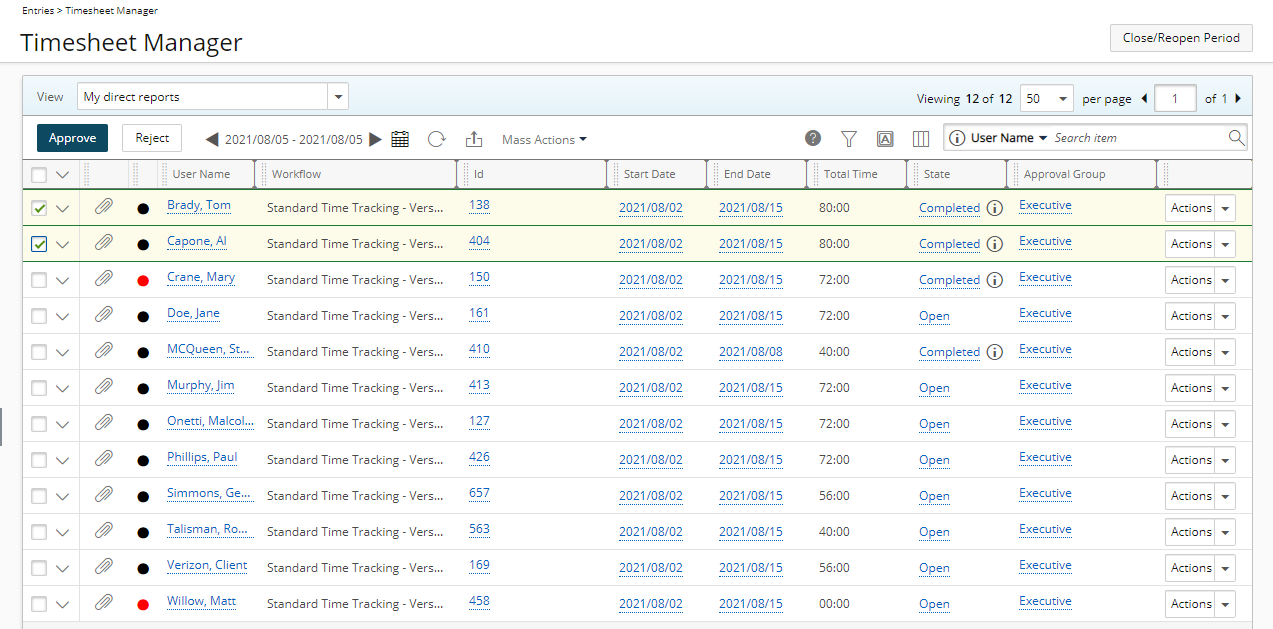Open the help question mark icon
The image size is (1273, 629).
(813, 138)
